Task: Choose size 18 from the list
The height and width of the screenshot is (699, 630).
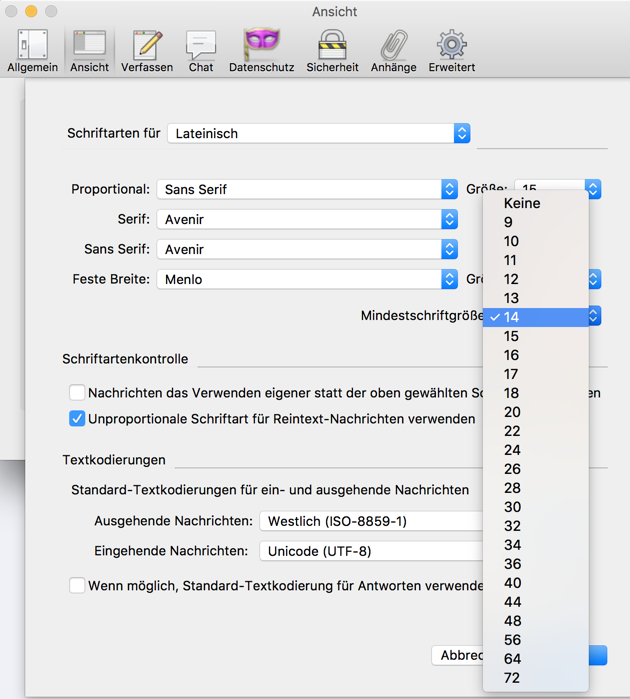Action: click(511, 393)
